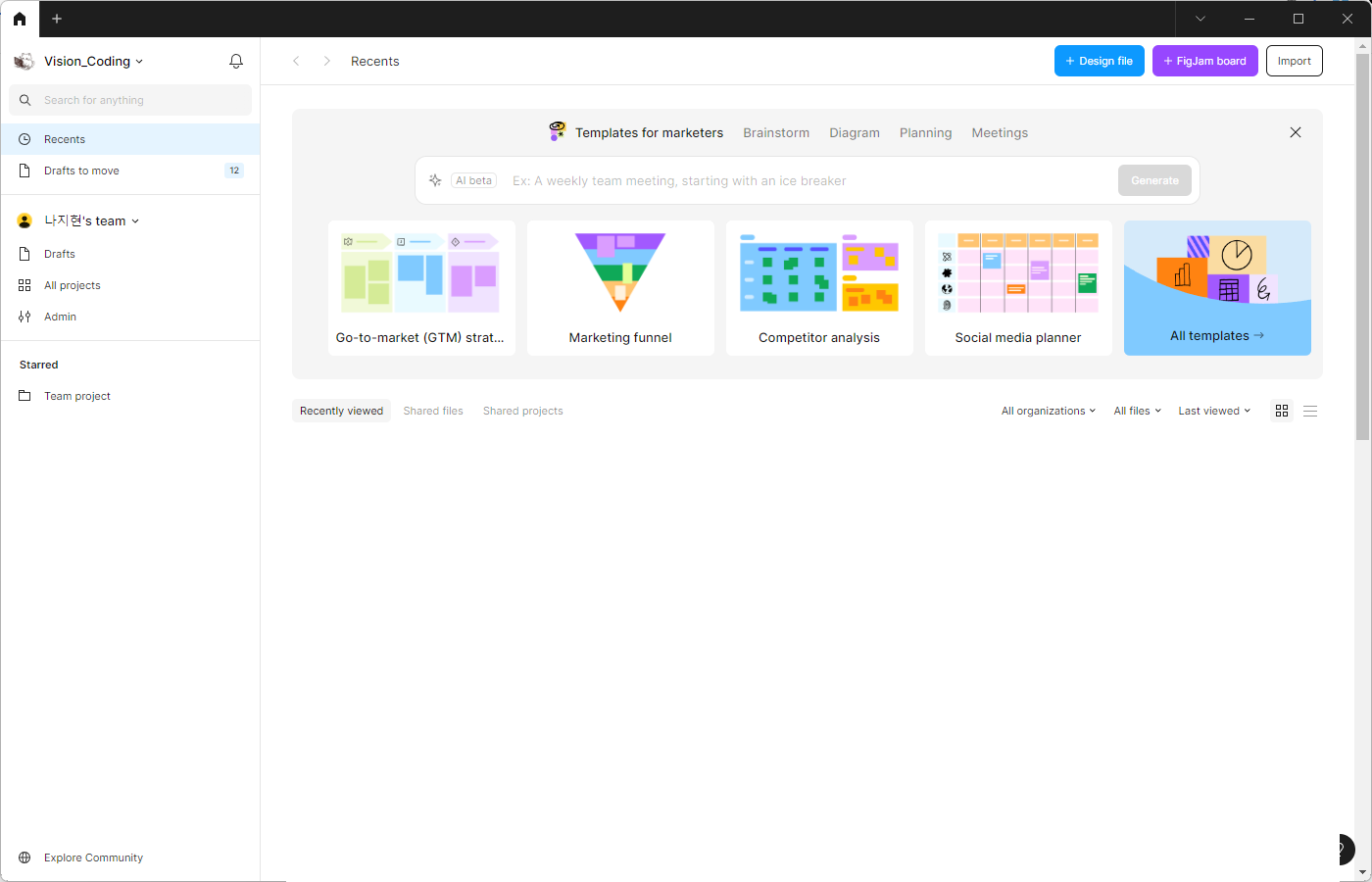Viewport: 1372px width, 882px height.
Task: Click the Team project folder icon
Action: pyautogui.click(x=24, y=396)
